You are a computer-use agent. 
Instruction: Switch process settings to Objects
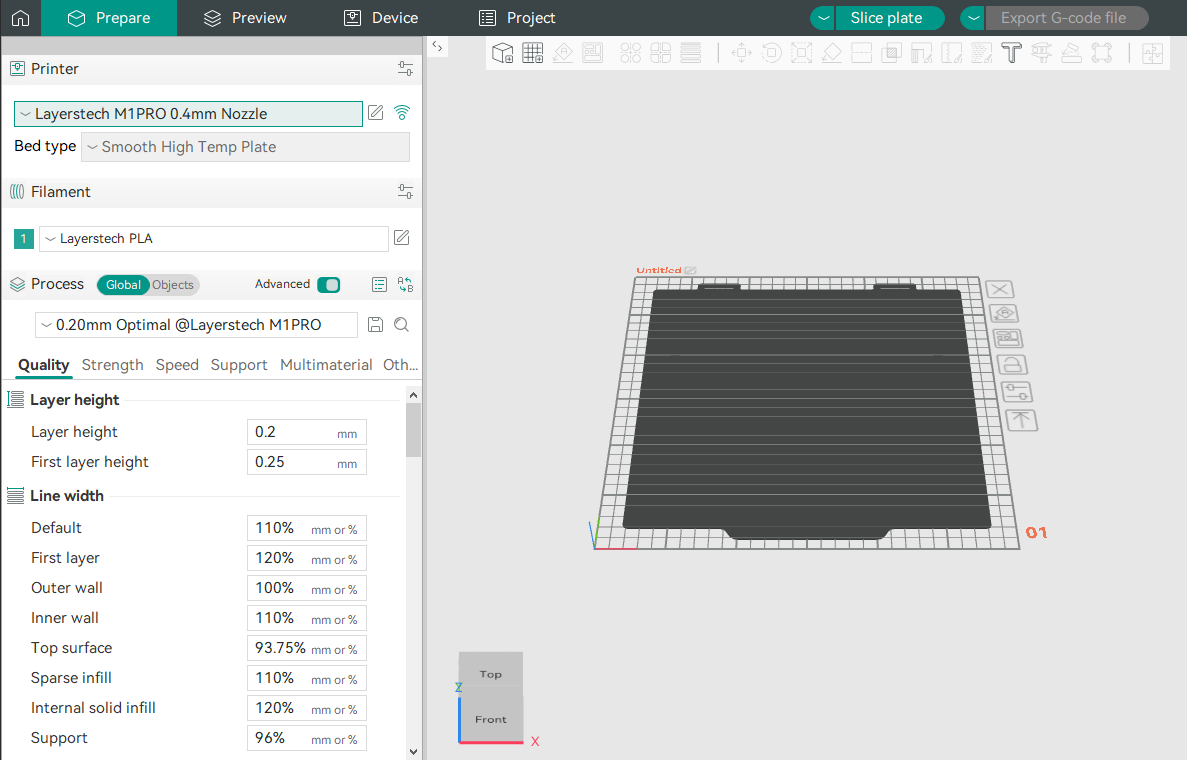[172, 284]
